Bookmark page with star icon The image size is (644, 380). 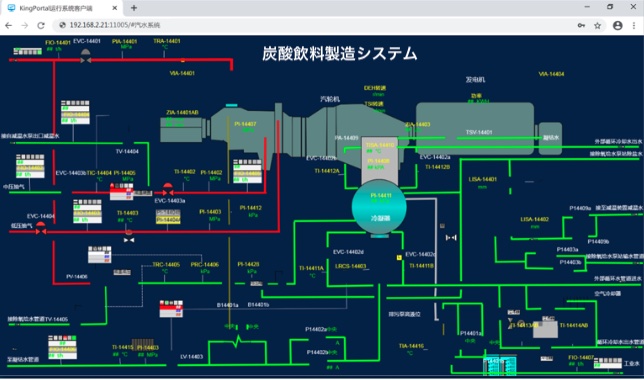tap(598, 25)
